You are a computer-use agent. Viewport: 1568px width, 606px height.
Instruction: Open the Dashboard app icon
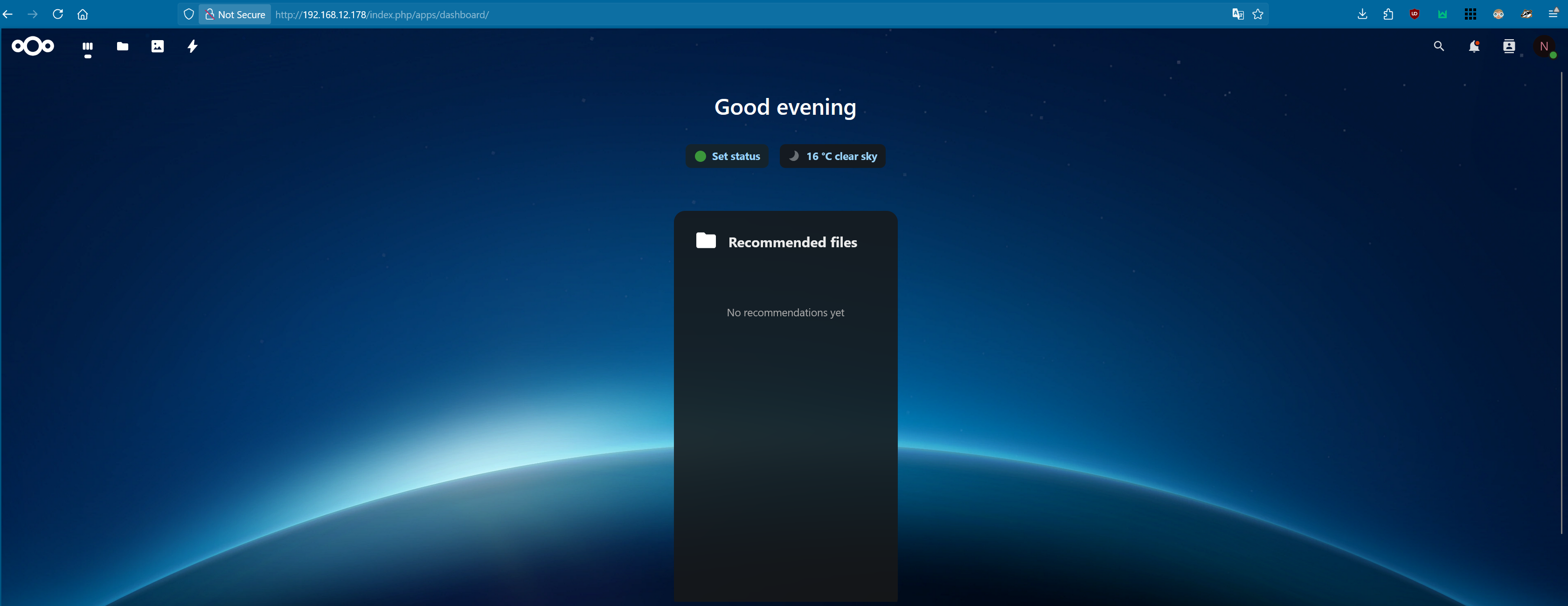pos(88,46)
